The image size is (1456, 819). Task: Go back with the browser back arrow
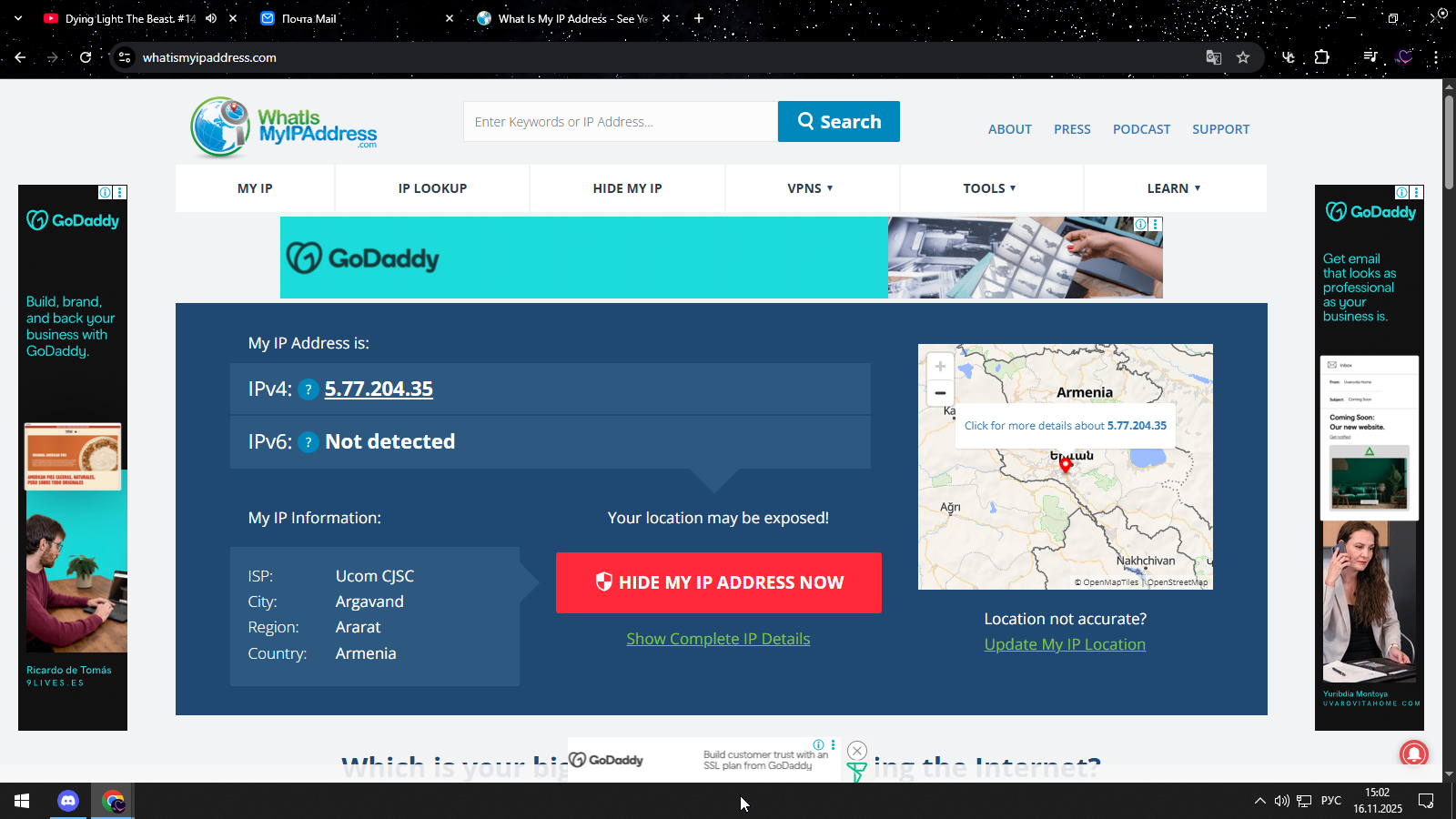(x=20, y=57)
